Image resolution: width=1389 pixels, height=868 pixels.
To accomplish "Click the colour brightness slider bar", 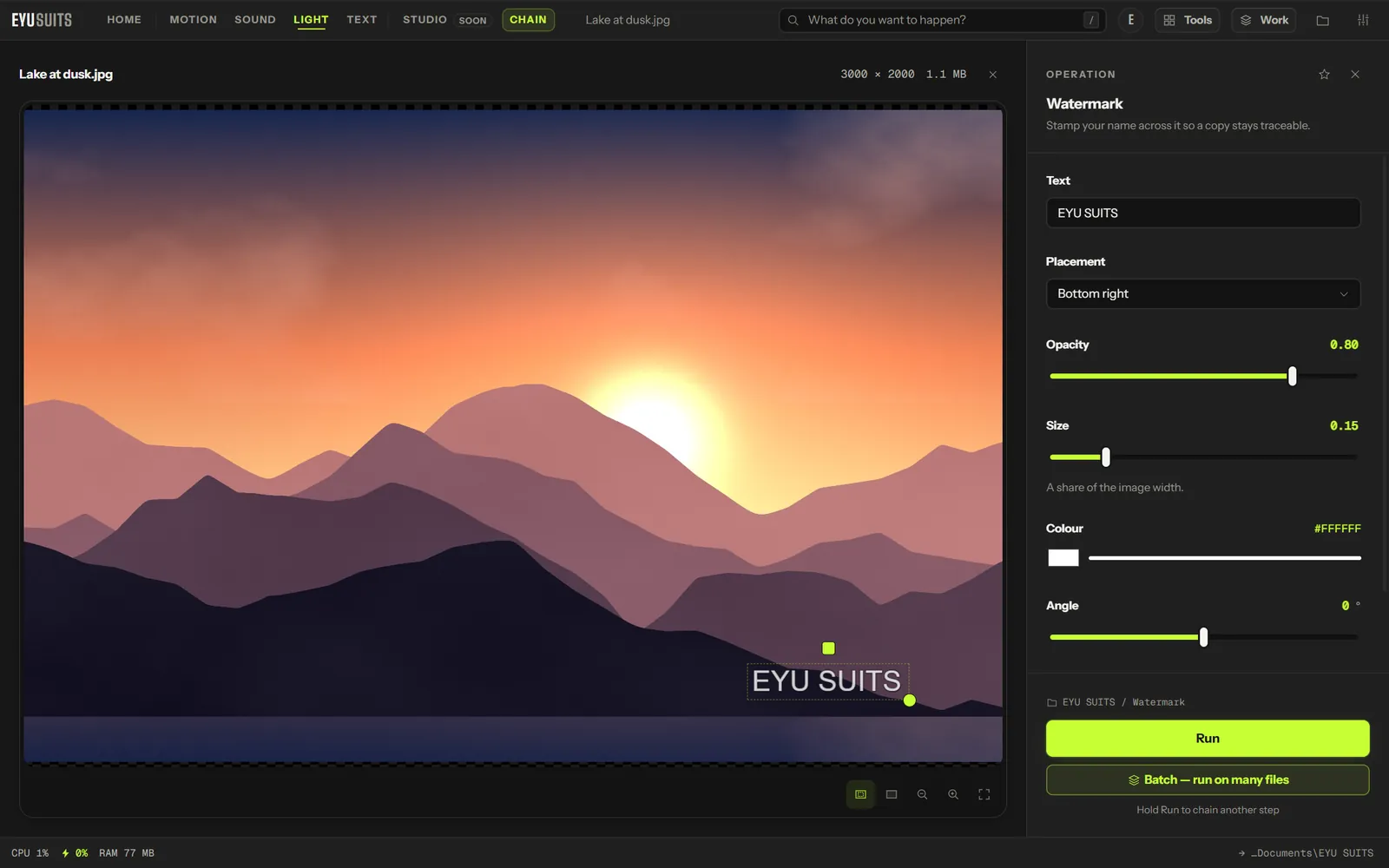I will click(1224, 558).
